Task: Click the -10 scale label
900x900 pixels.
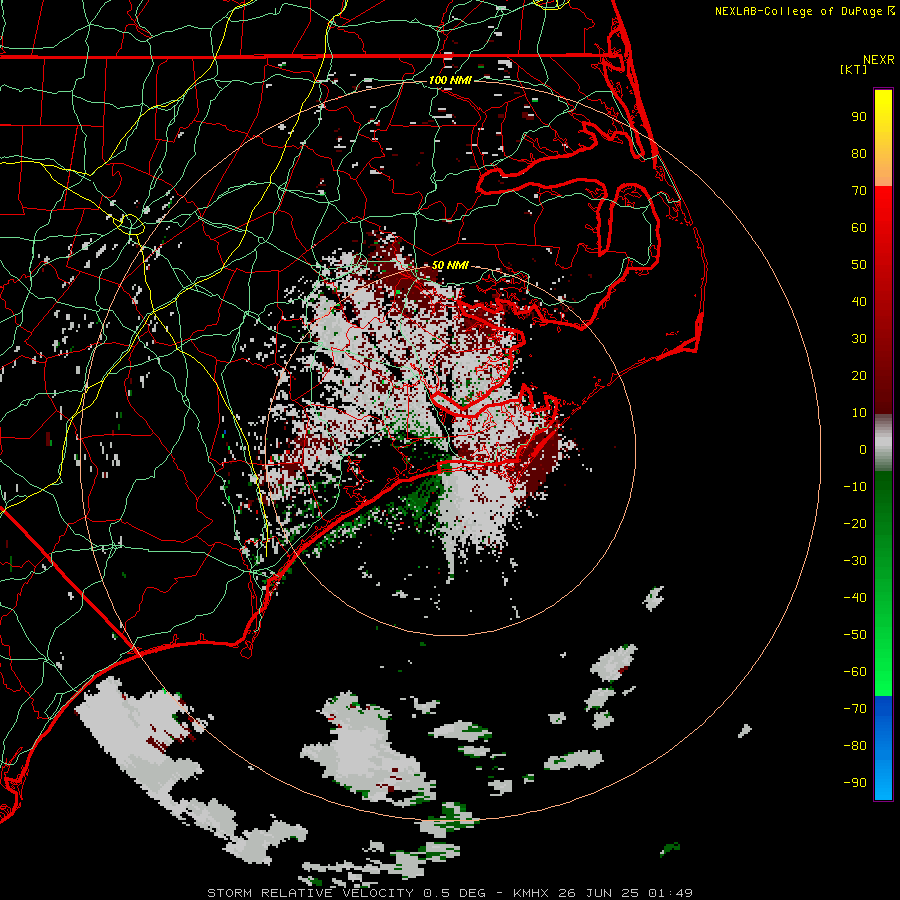Action: point(855,487)
